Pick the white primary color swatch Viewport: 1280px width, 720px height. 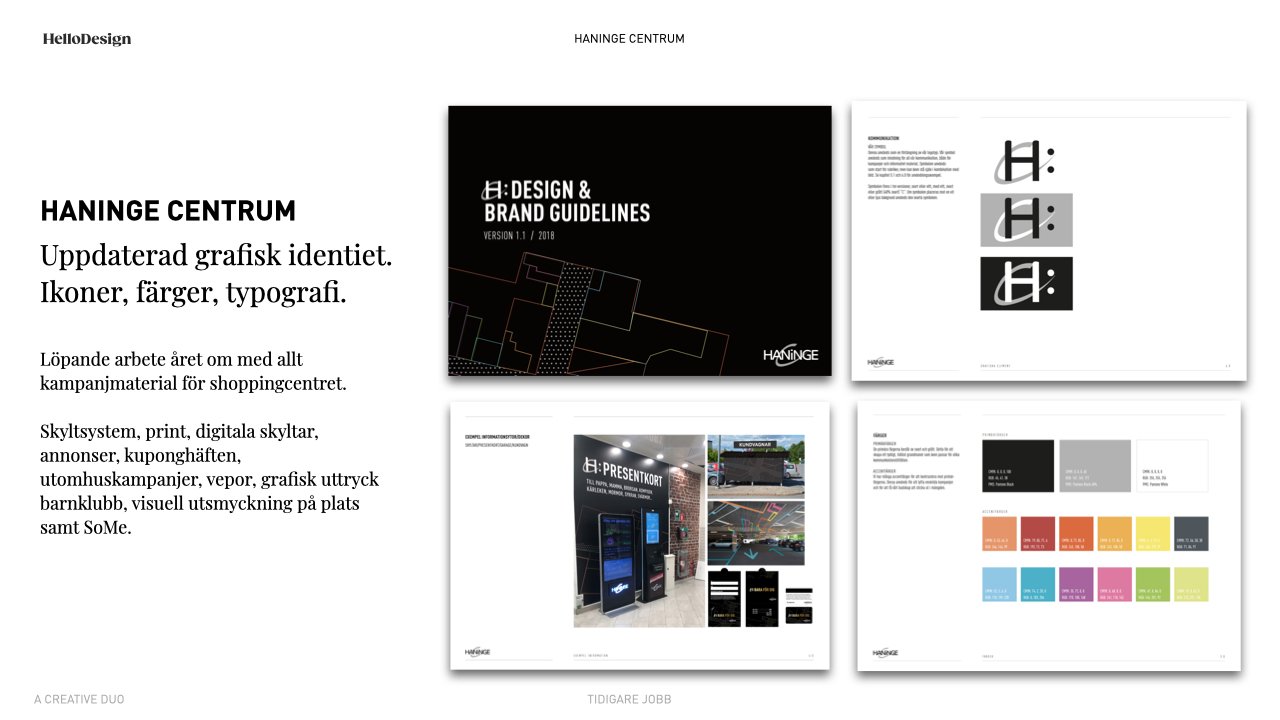click(1172, 466)
